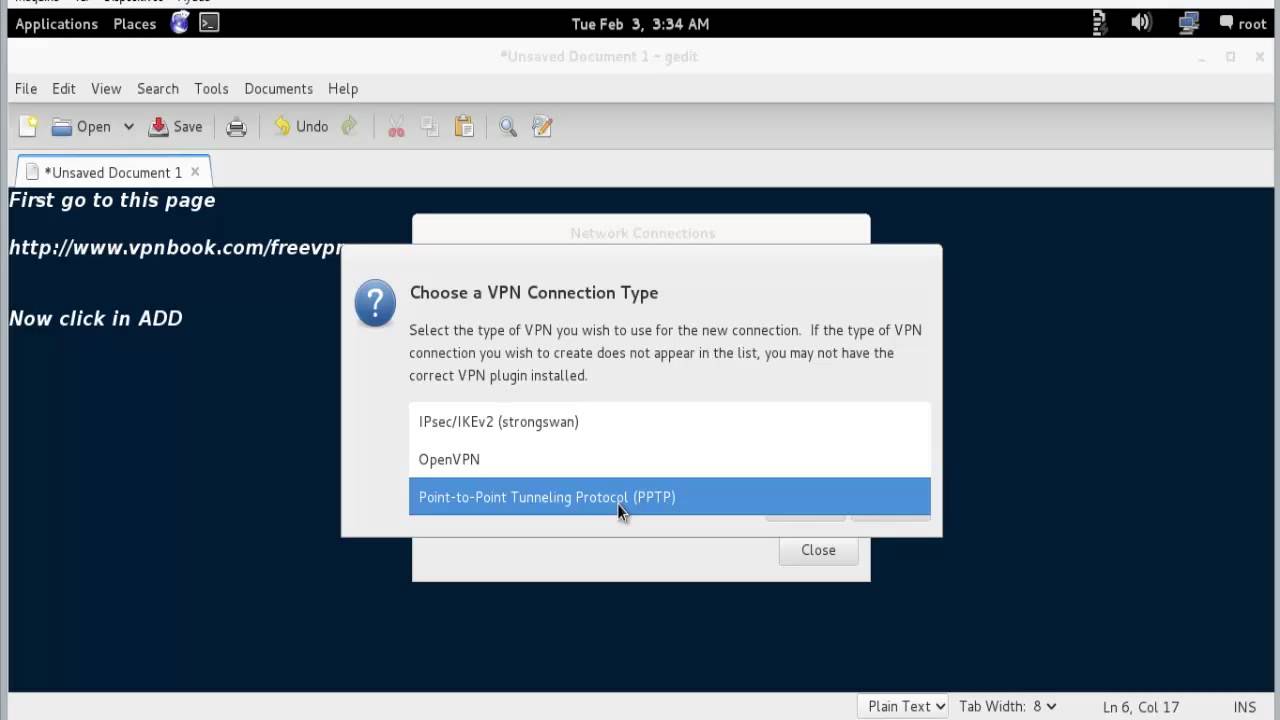Close the Unsaved Document 1 tab
1280x720 pixels.
click(x=195, y=172)
